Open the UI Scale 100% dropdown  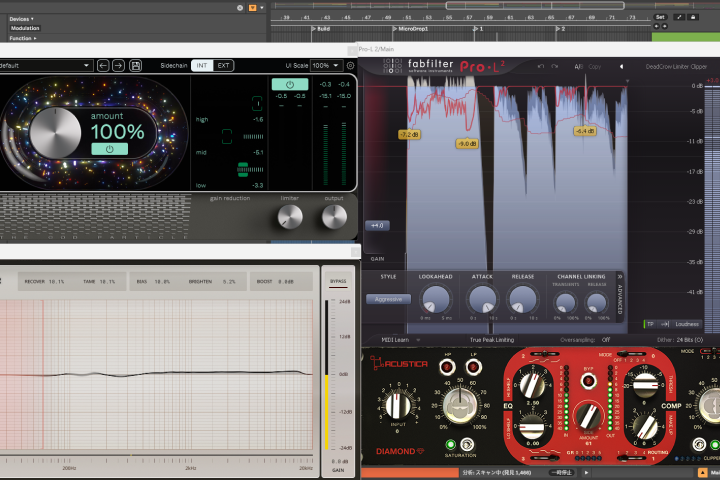point(326,66)
